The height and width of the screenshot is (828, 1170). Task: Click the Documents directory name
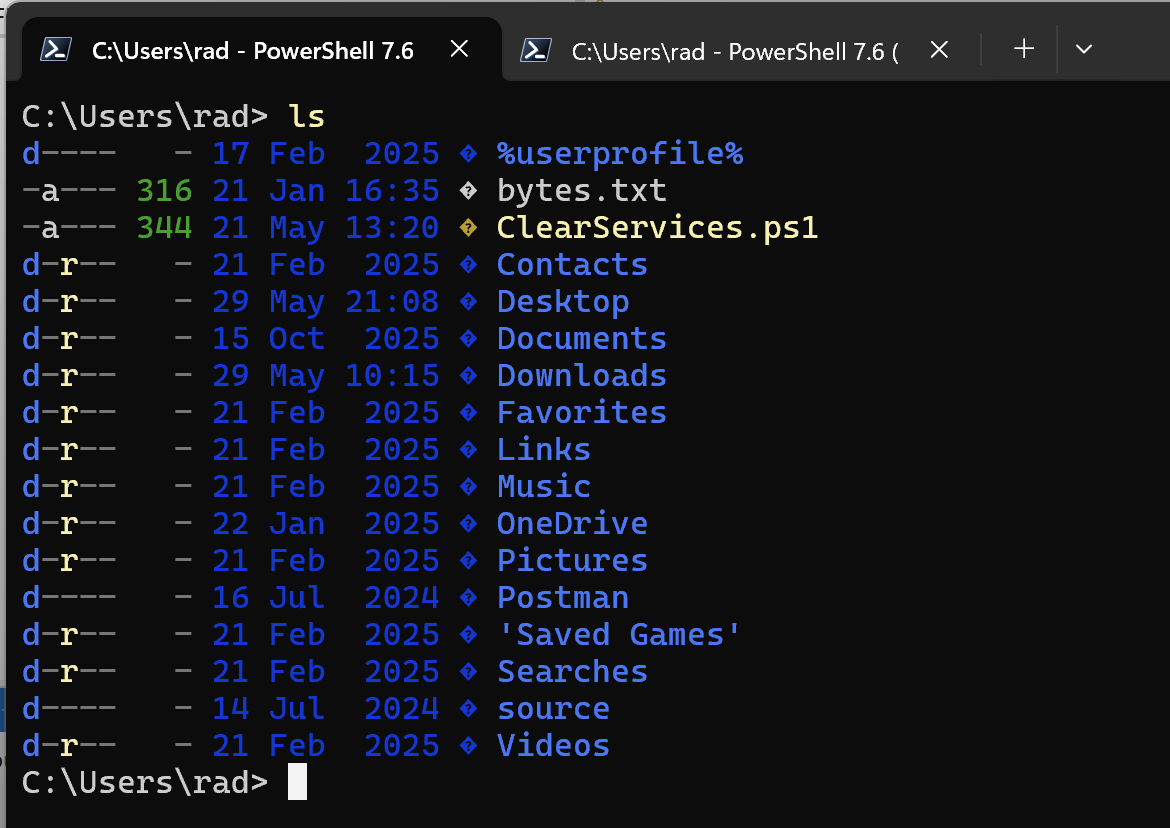point(582,339)
